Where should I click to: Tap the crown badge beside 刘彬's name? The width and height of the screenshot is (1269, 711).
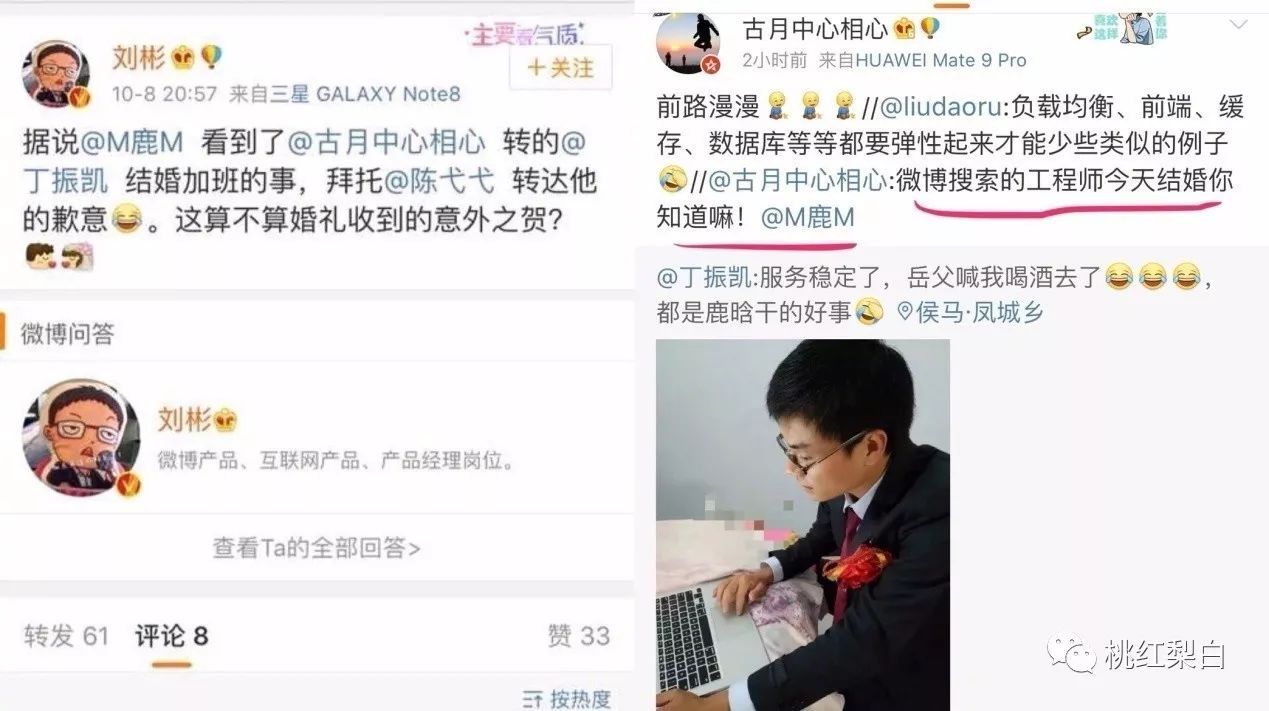[184, 57]
